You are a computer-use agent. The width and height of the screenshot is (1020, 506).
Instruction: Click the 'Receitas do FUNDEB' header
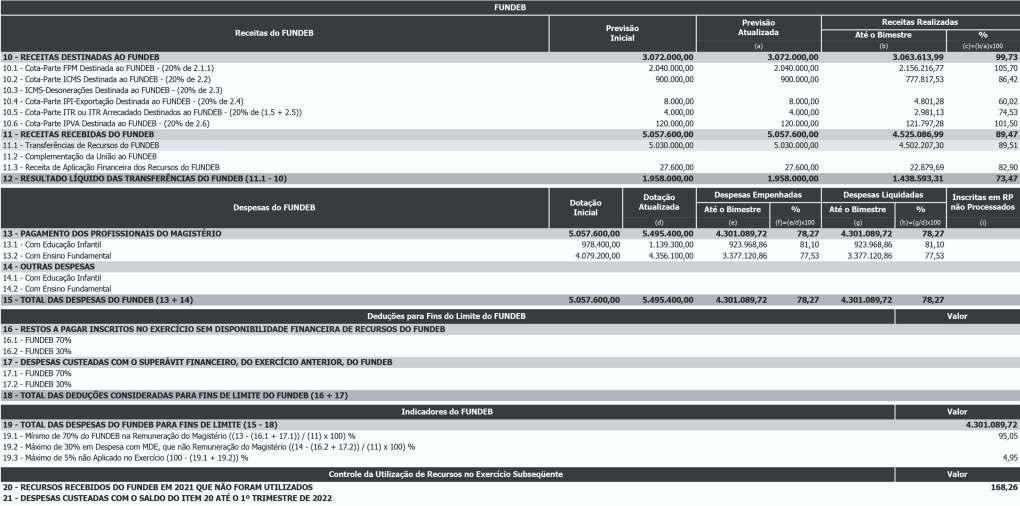(x=274, y=33)
